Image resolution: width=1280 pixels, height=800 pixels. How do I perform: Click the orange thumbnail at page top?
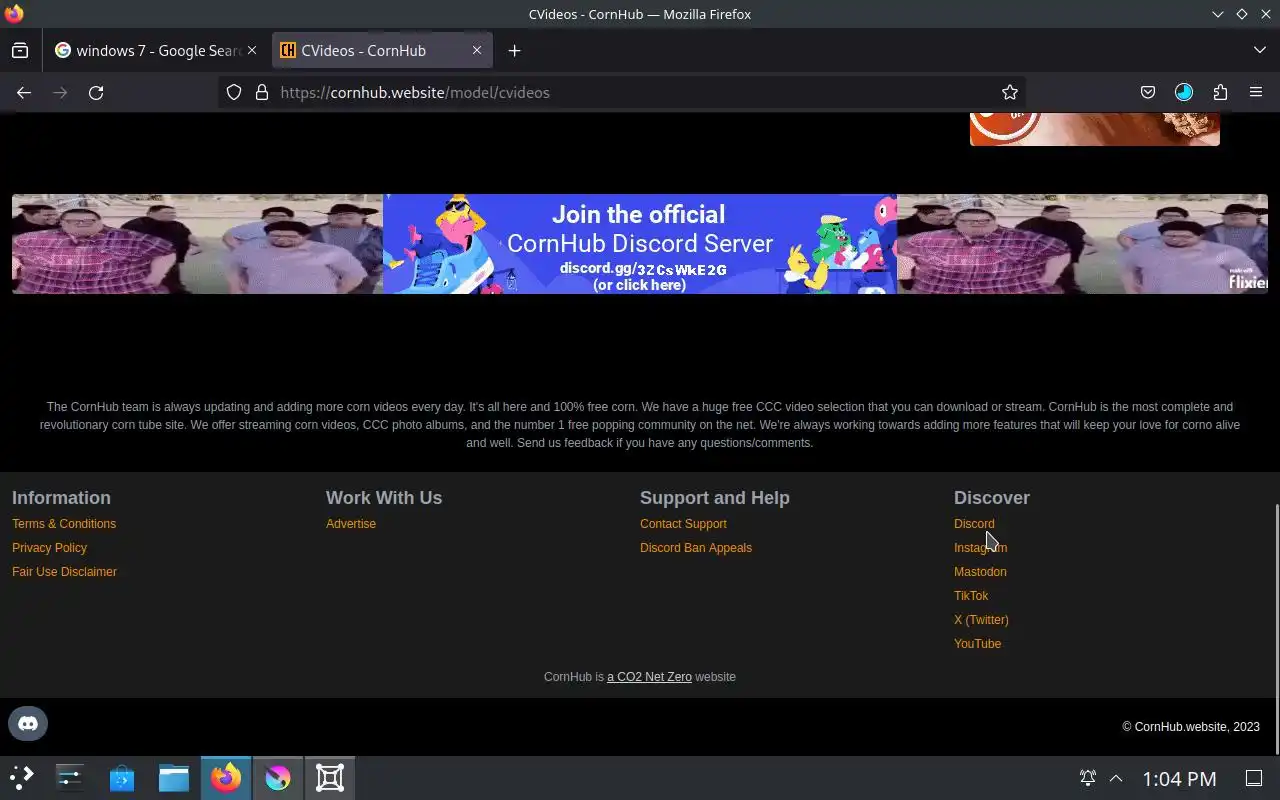click(x=1095, y=129)
